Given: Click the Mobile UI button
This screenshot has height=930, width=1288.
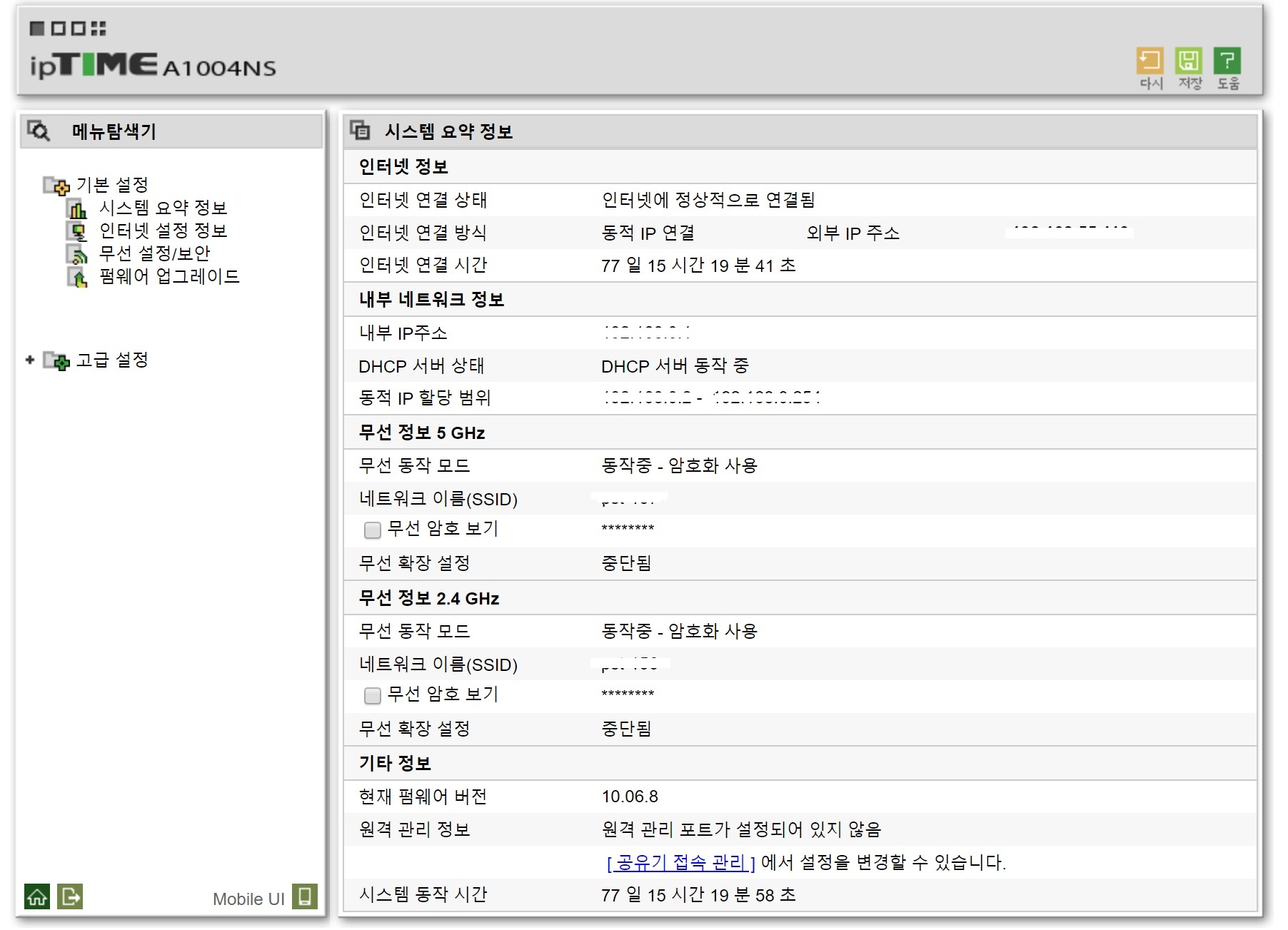Looking at the screenshot, I should (x=248, y=898).
